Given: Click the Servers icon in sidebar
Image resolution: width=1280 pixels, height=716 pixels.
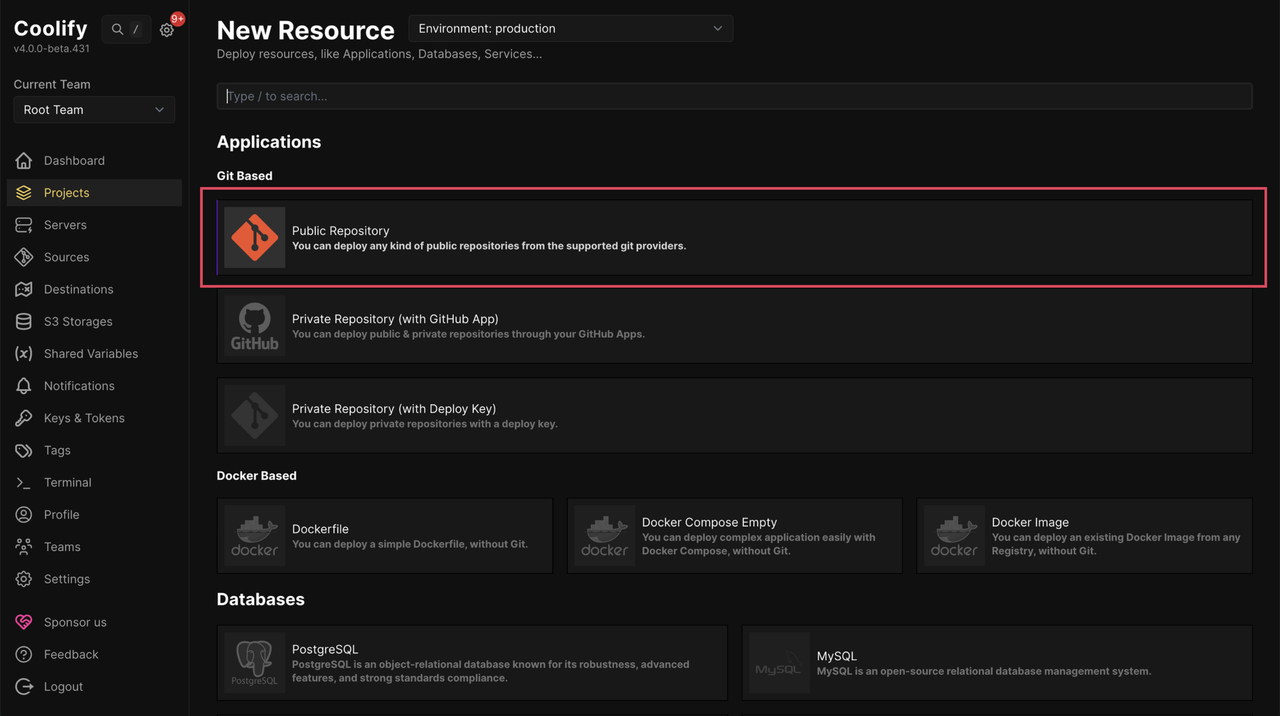Looking at the screenshot, I should coord(24,225).
